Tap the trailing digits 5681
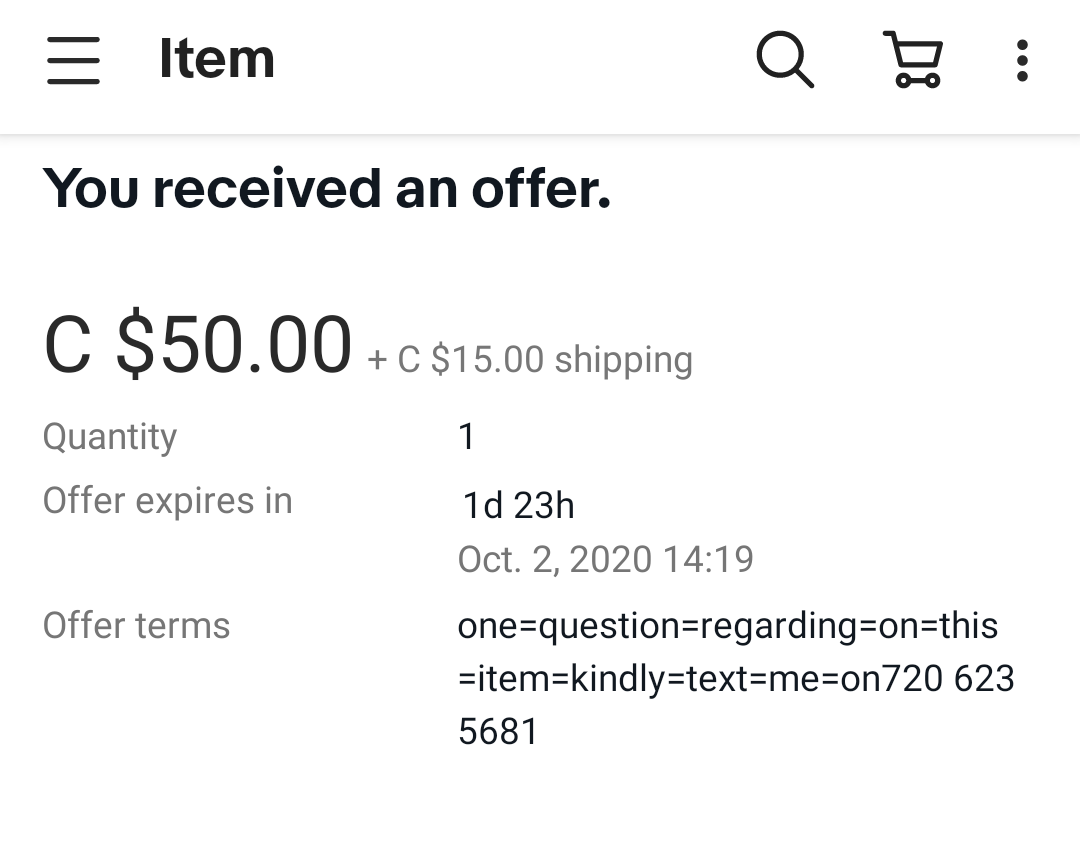The height and width of the screenshot is (848, 1080). click(498, 732)
